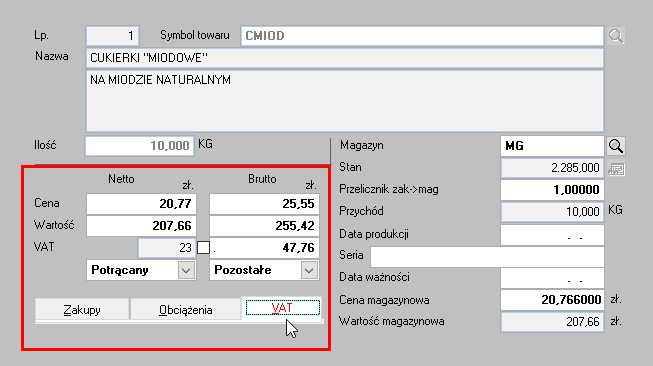Switch to the Zakupy tab
Image resolution: width=653 pixels, height=366 pixels.
[x=82, y=310]
